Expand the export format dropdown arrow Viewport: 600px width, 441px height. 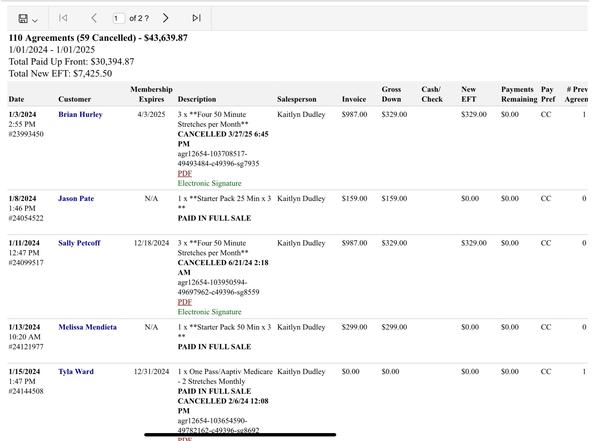35,19
